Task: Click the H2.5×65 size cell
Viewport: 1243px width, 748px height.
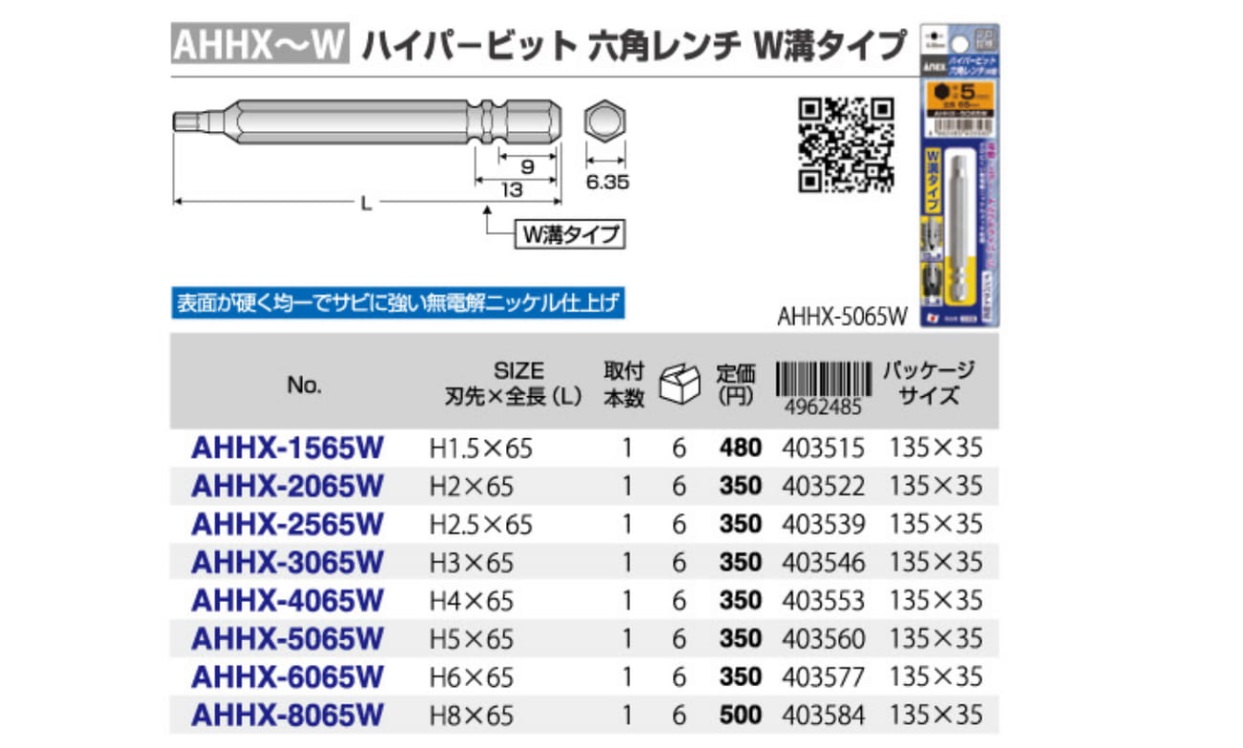Action: 481,524
